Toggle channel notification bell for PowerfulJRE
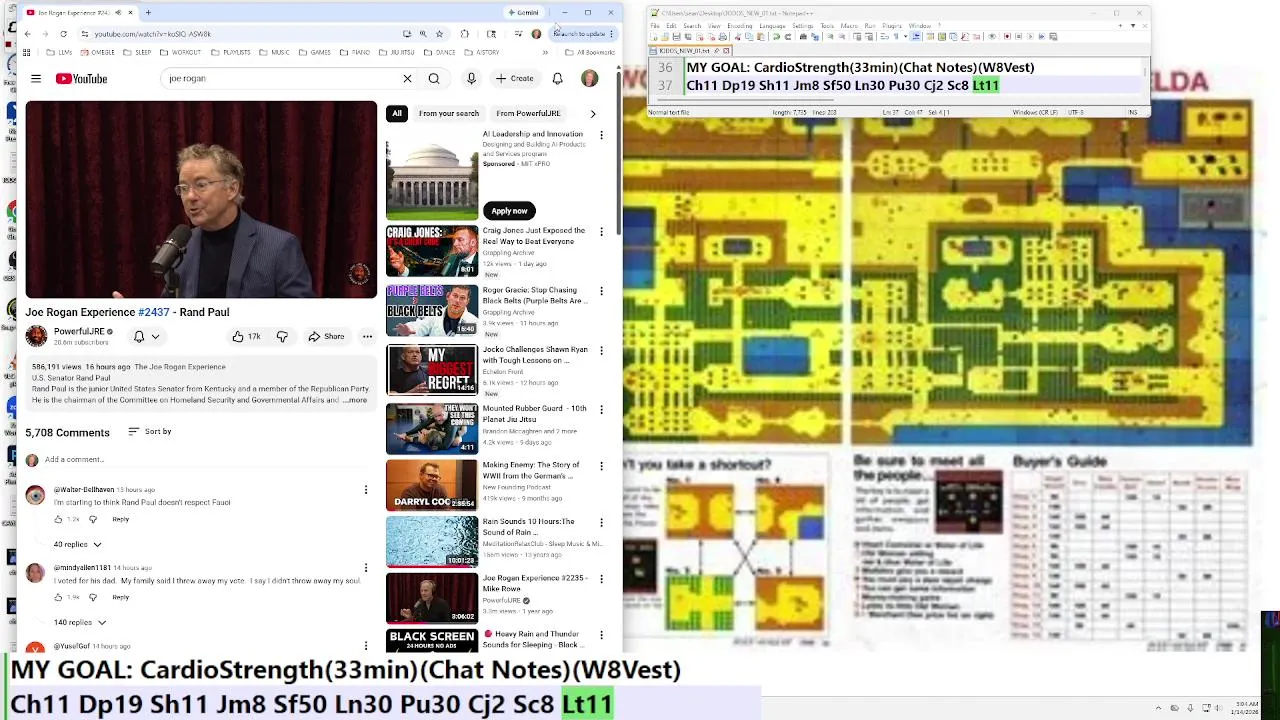 (x=145, y=336)
